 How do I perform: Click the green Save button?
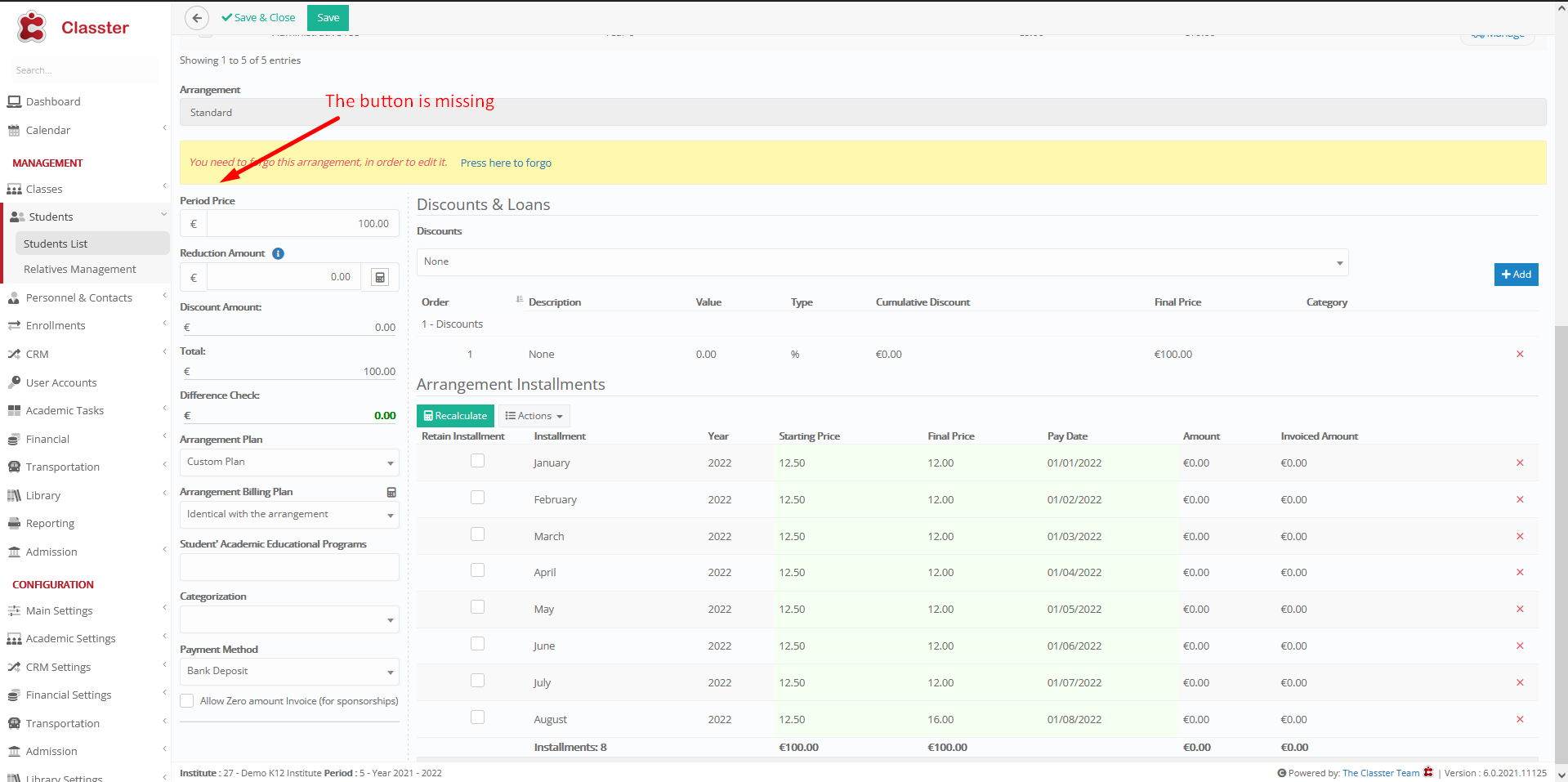(x=328, y=17)
